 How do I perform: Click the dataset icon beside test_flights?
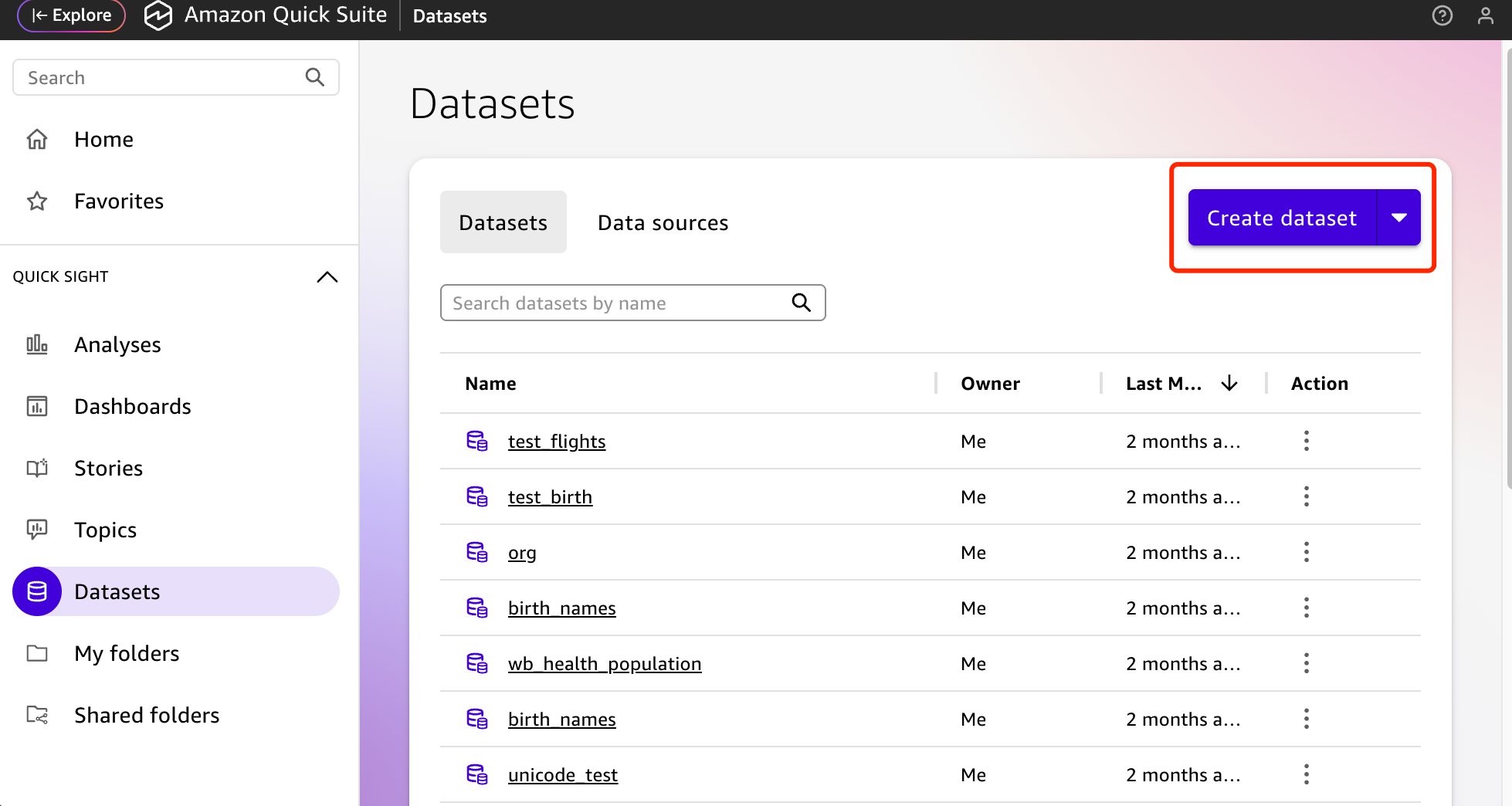pyautogui.click(x=477, y=441)
